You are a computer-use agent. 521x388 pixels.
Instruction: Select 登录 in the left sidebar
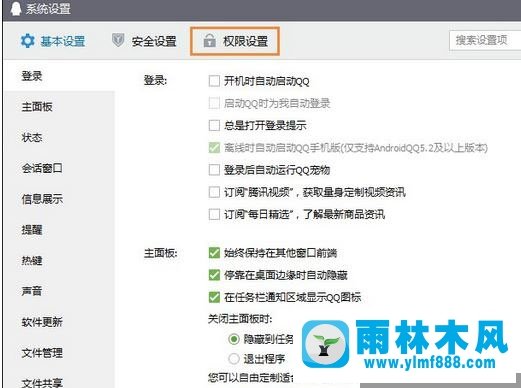point(32,76)
